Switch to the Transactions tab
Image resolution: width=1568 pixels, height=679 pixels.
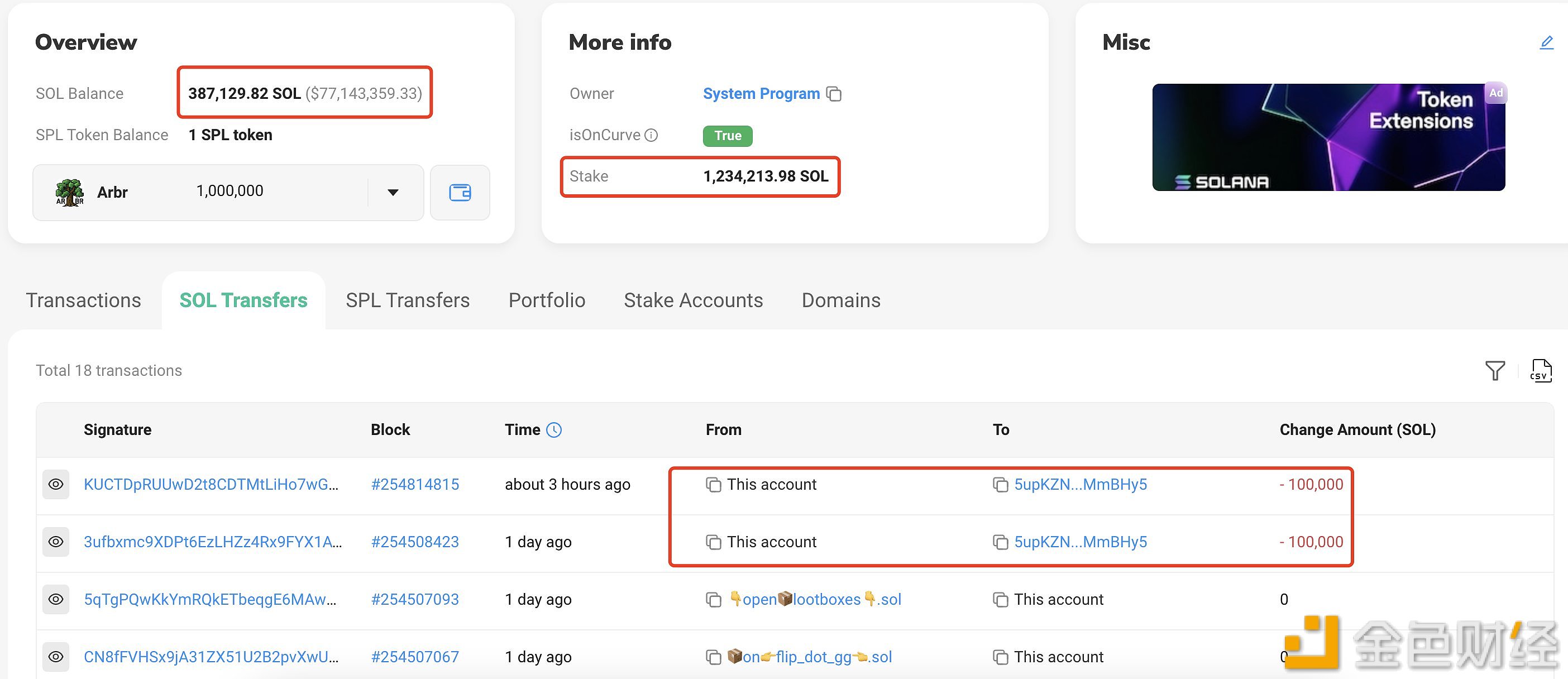pos(83,300)
